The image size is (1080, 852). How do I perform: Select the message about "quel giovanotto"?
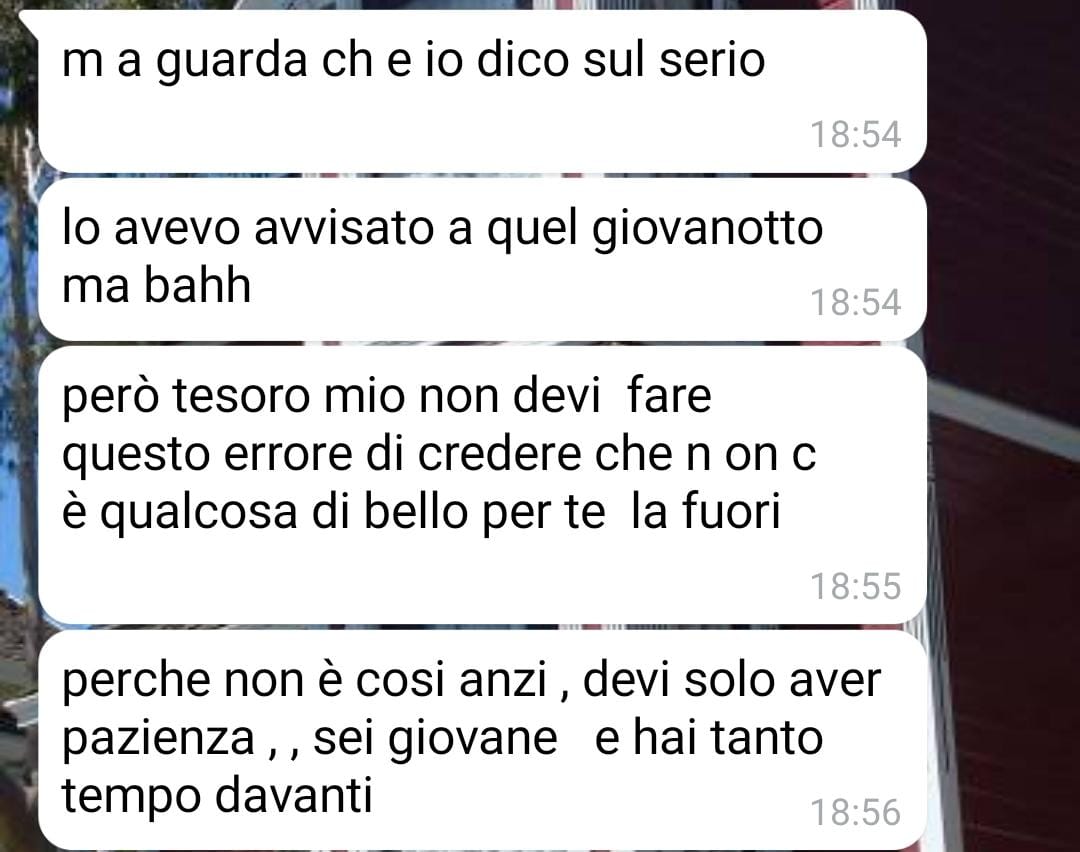click(482, 259)
